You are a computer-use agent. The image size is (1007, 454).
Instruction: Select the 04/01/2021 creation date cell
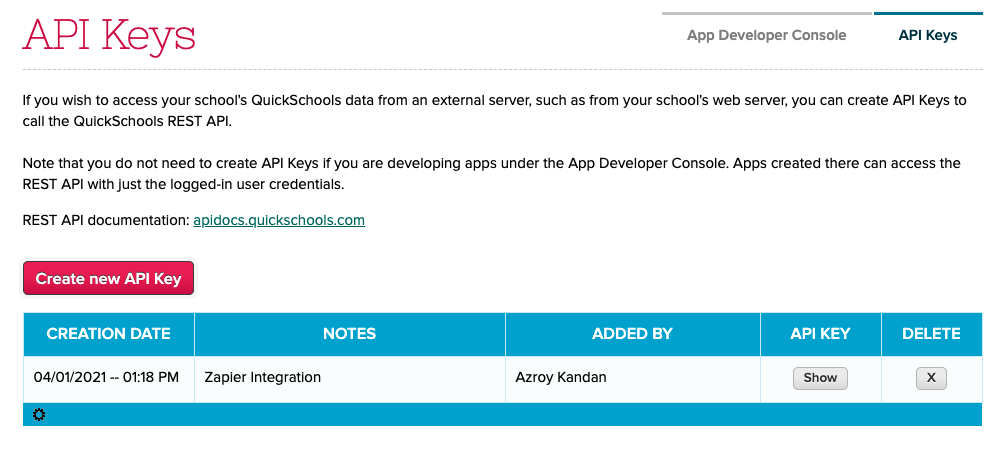109,378
